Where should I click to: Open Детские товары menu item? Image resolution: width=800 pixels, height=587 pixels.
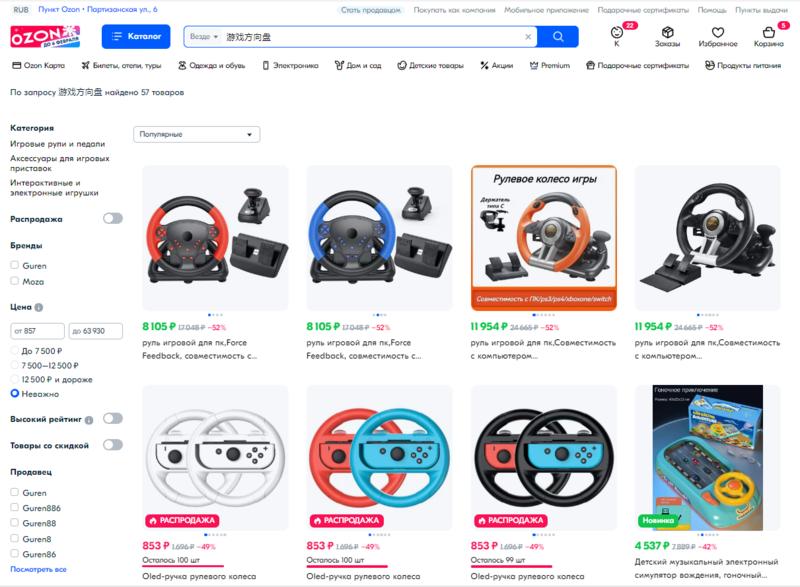[431, 65]
